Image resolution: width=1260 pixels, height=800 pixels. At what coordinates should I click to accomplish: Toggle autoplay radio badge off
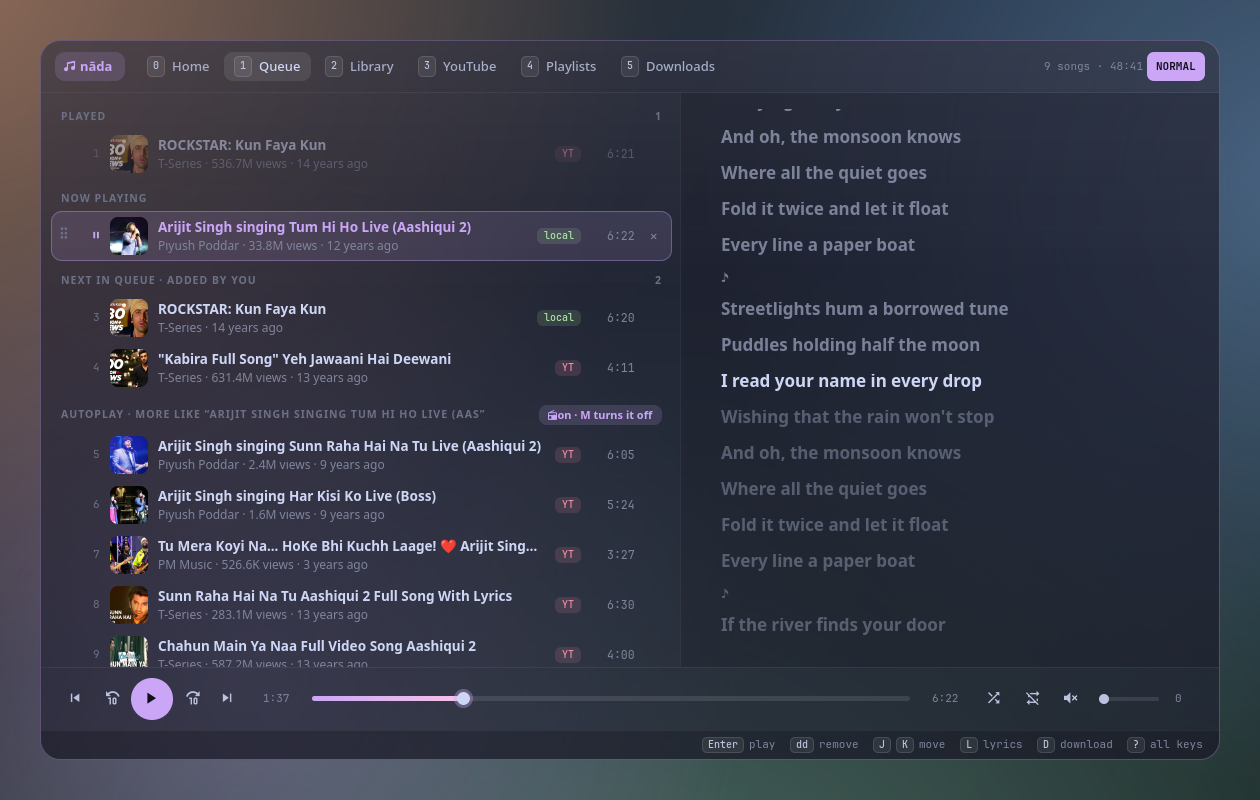pos(600,415)
